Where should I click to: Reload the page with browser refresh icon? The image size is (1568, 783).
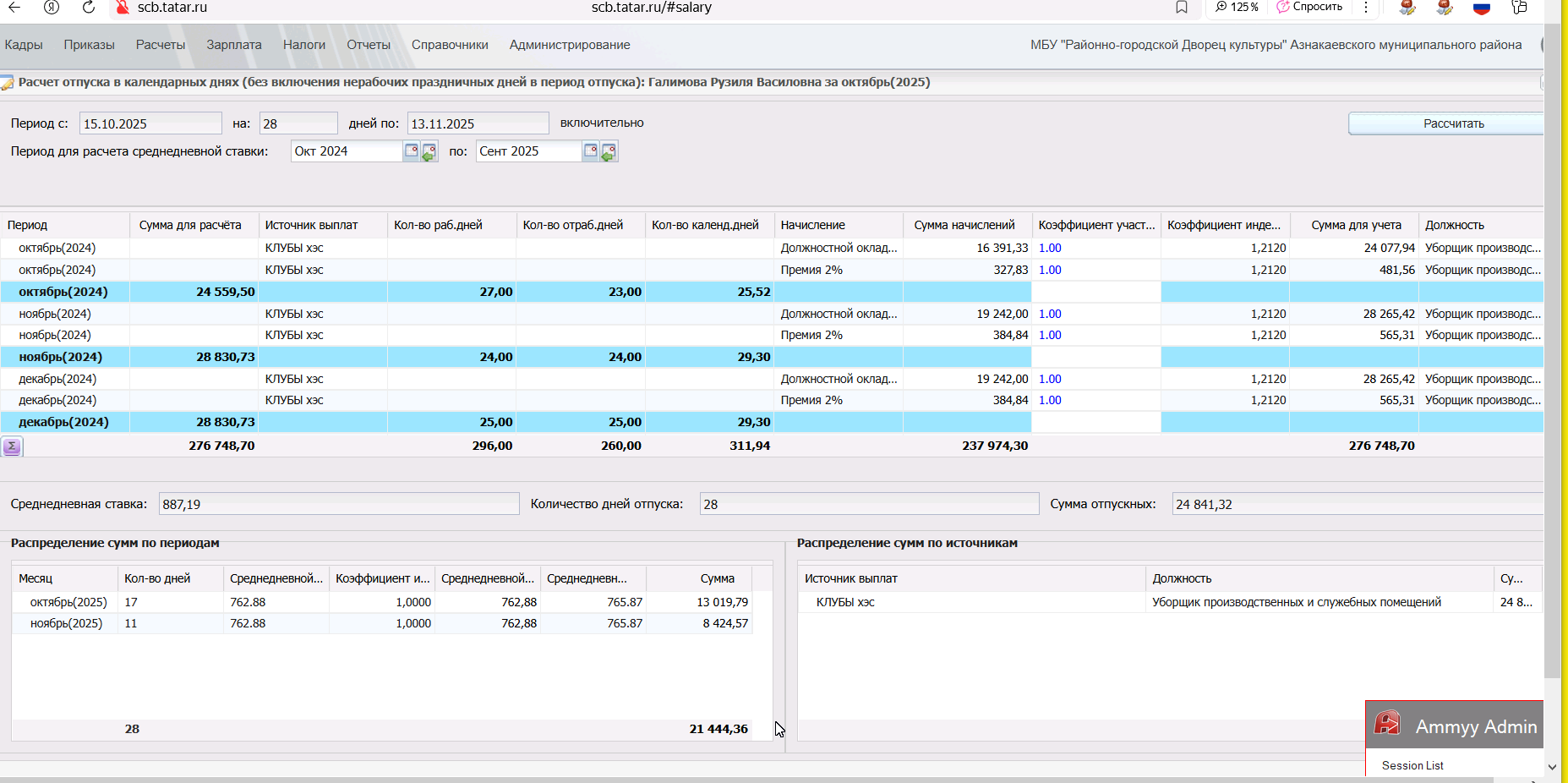[89, 8]
